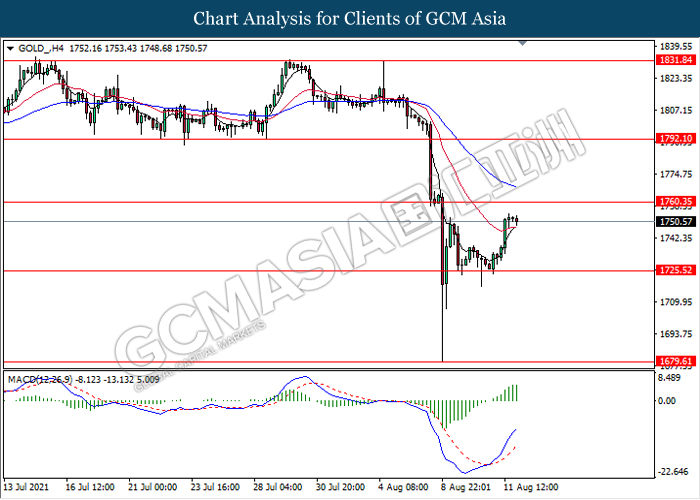Click the 1693.75 price axis value
This screenshot has width=700, height=500.
click(x=676, y=334)
